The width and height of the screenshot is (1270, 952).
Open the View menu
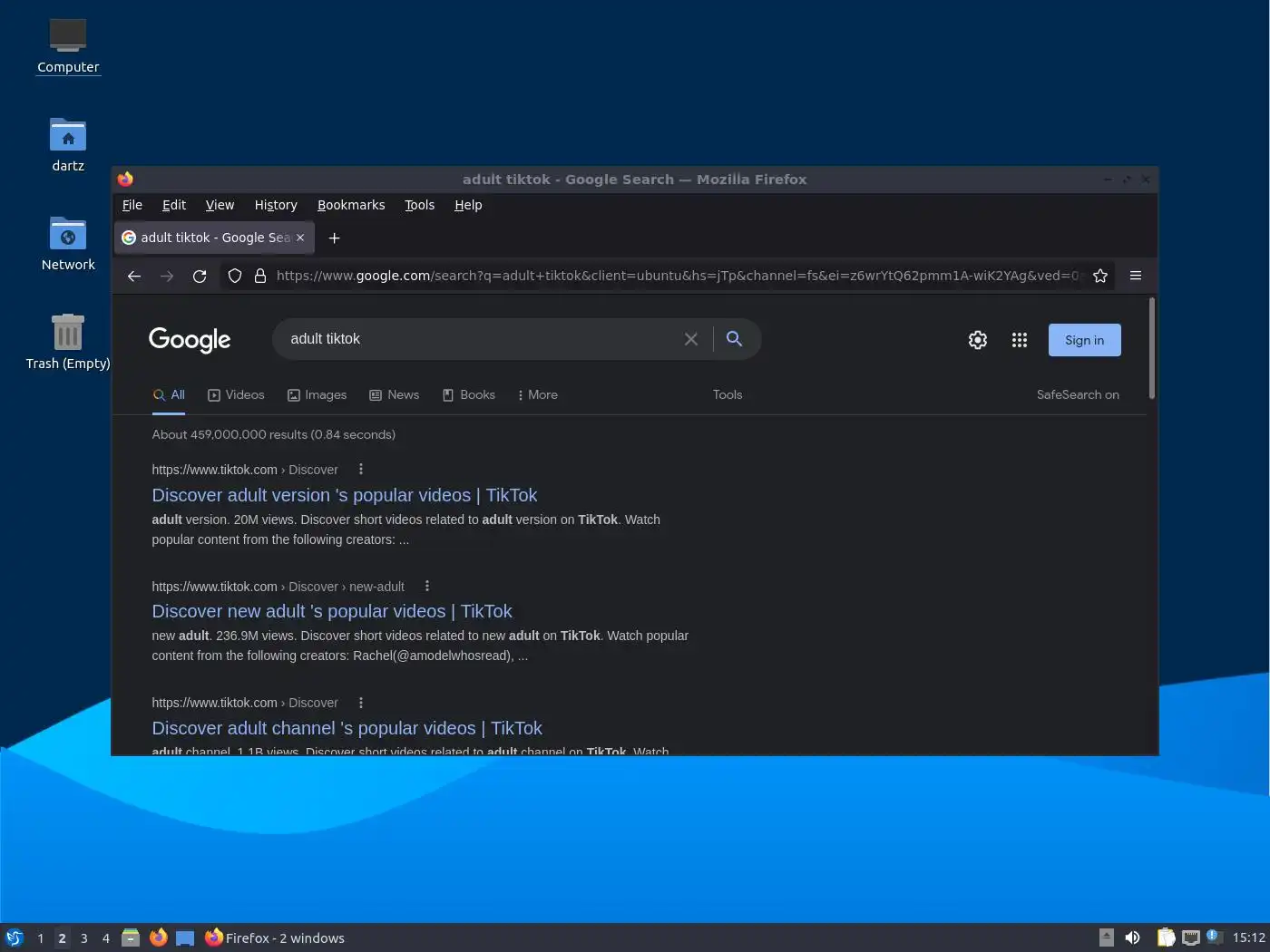[x=220, y=205]
